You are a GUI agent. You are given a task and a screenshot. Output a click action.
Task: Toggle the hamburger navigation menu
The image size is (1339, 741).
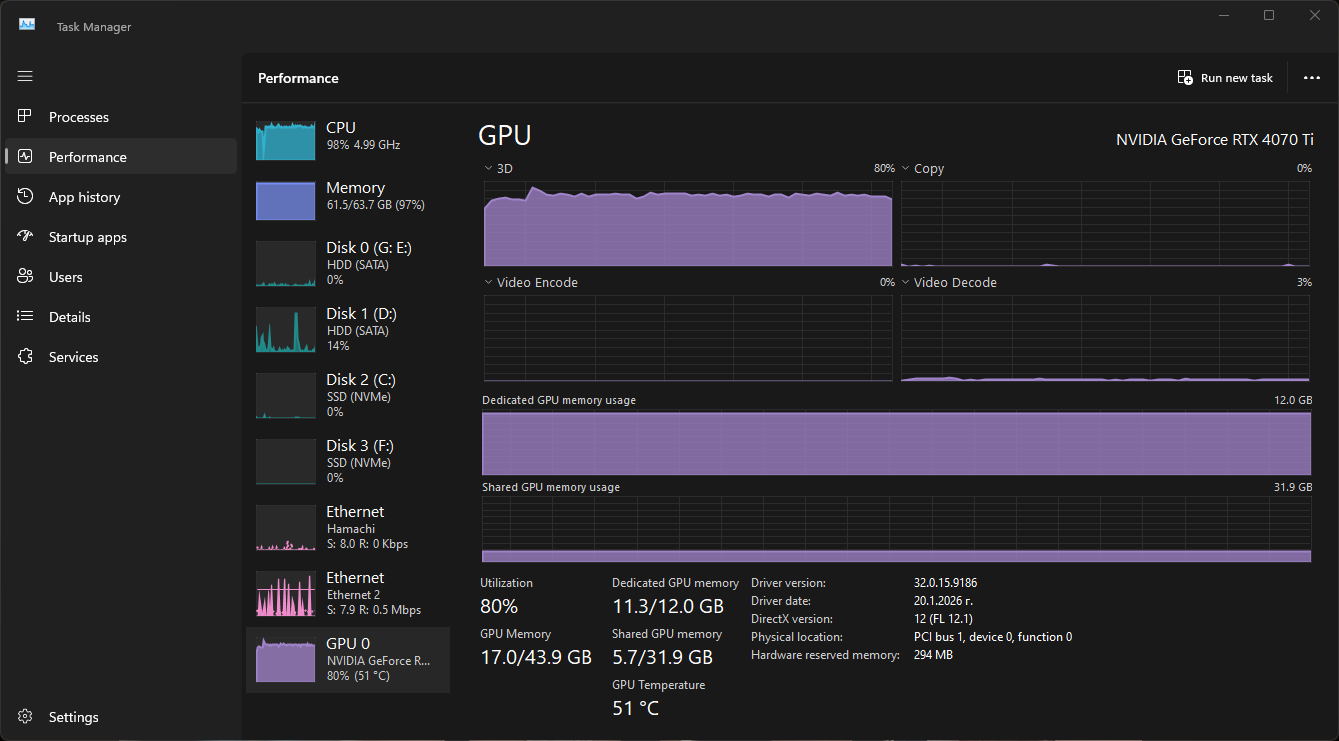coord(25,76)
